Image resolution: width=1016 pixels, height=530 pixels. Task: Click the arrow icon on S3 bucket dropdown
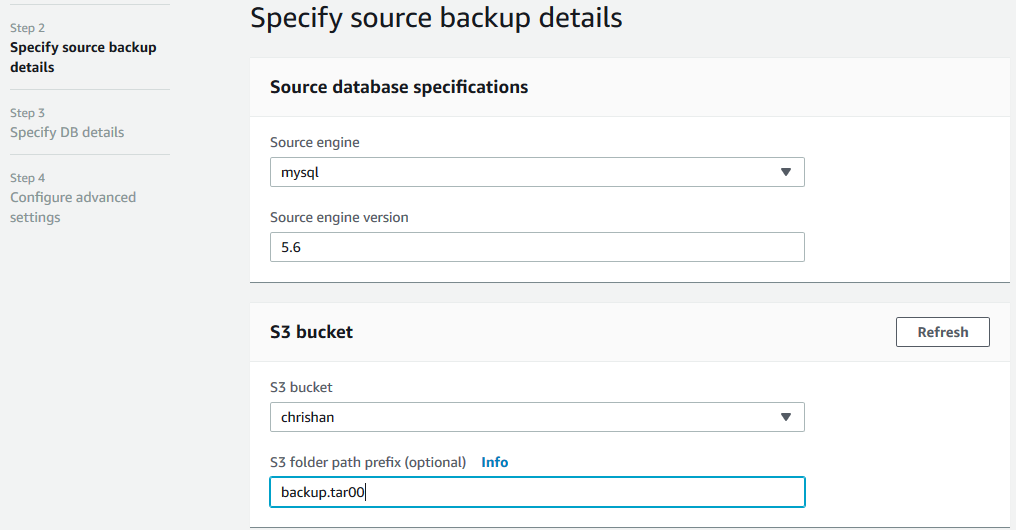point(786,417)
